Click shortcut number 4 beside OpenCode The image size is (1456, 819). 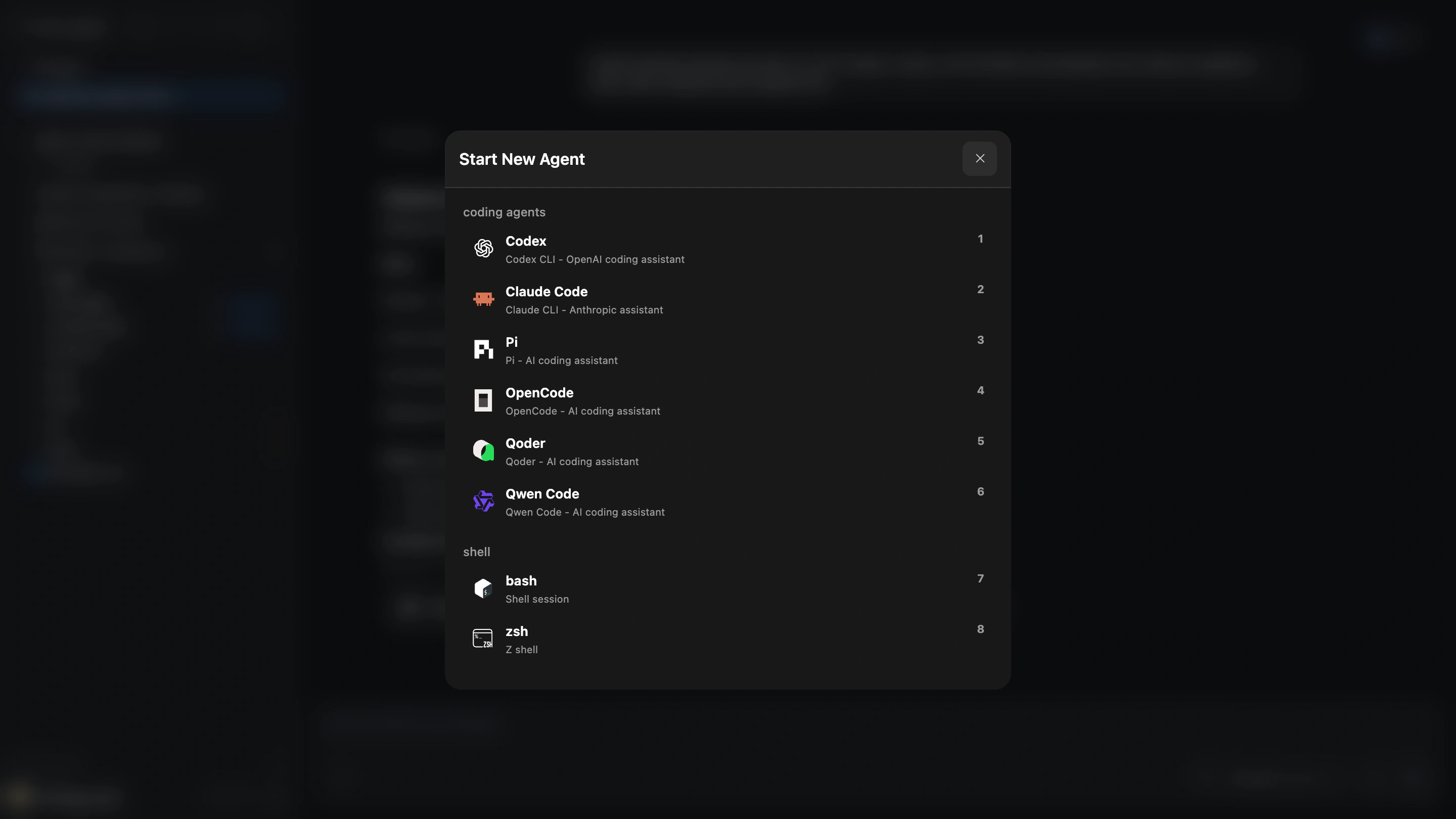click(980, 391)
